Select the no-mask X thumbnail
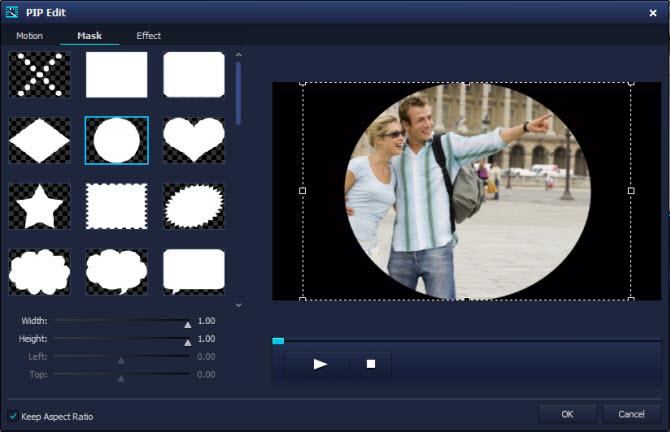 pos(40,75)
